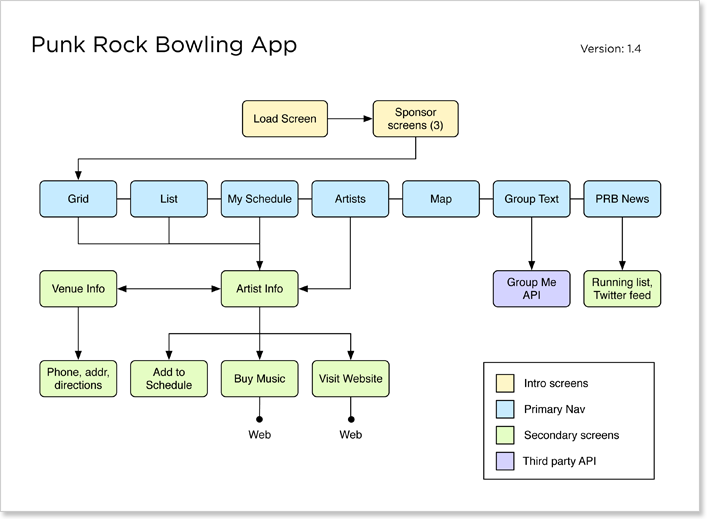
Task: Click the Web label under Buy Music
Action: coord(259,435)
